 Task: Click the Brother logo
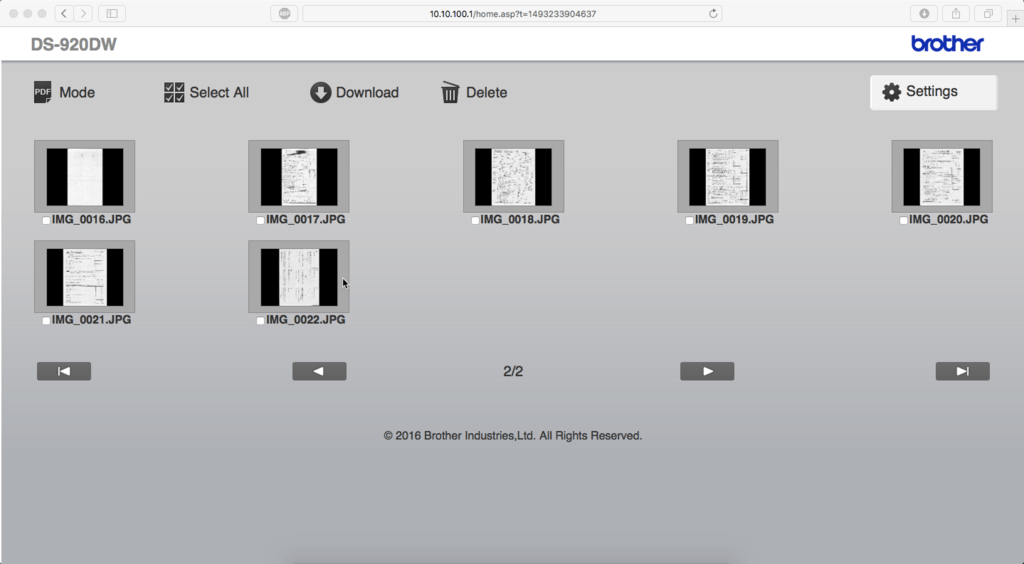click(947, 44)
